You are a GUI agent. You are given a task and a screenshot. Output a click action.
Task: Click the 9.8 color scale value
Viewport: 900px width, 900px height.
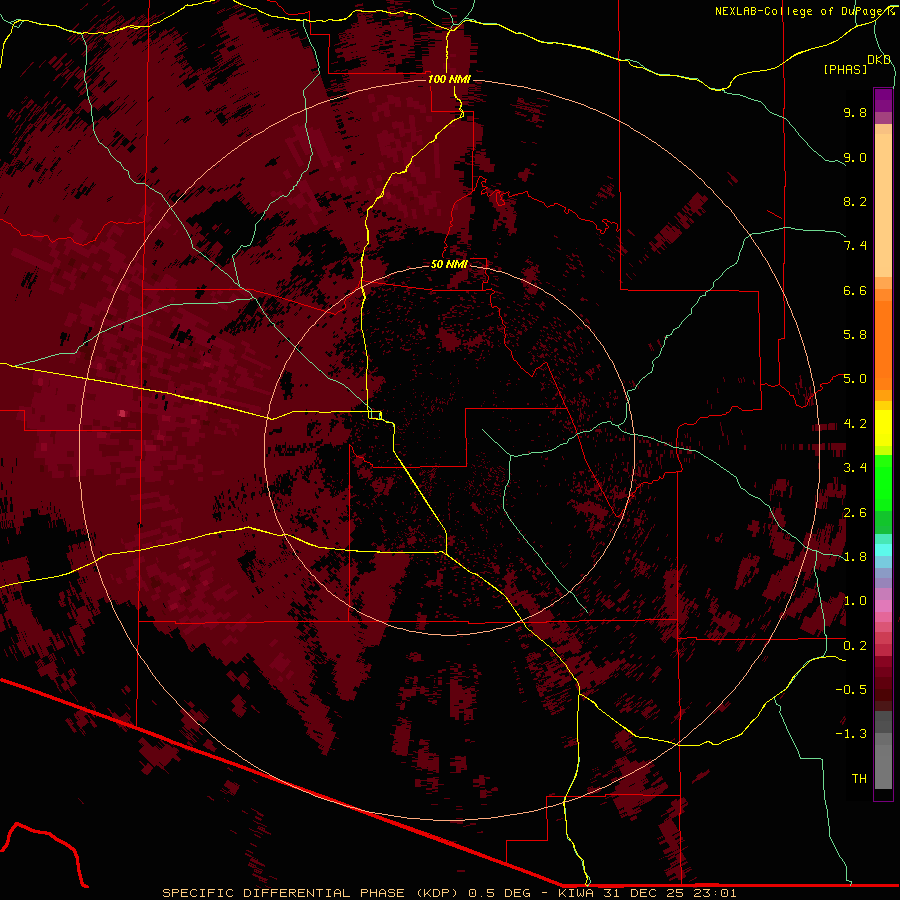pyautogui.click(x=855, y=112)
